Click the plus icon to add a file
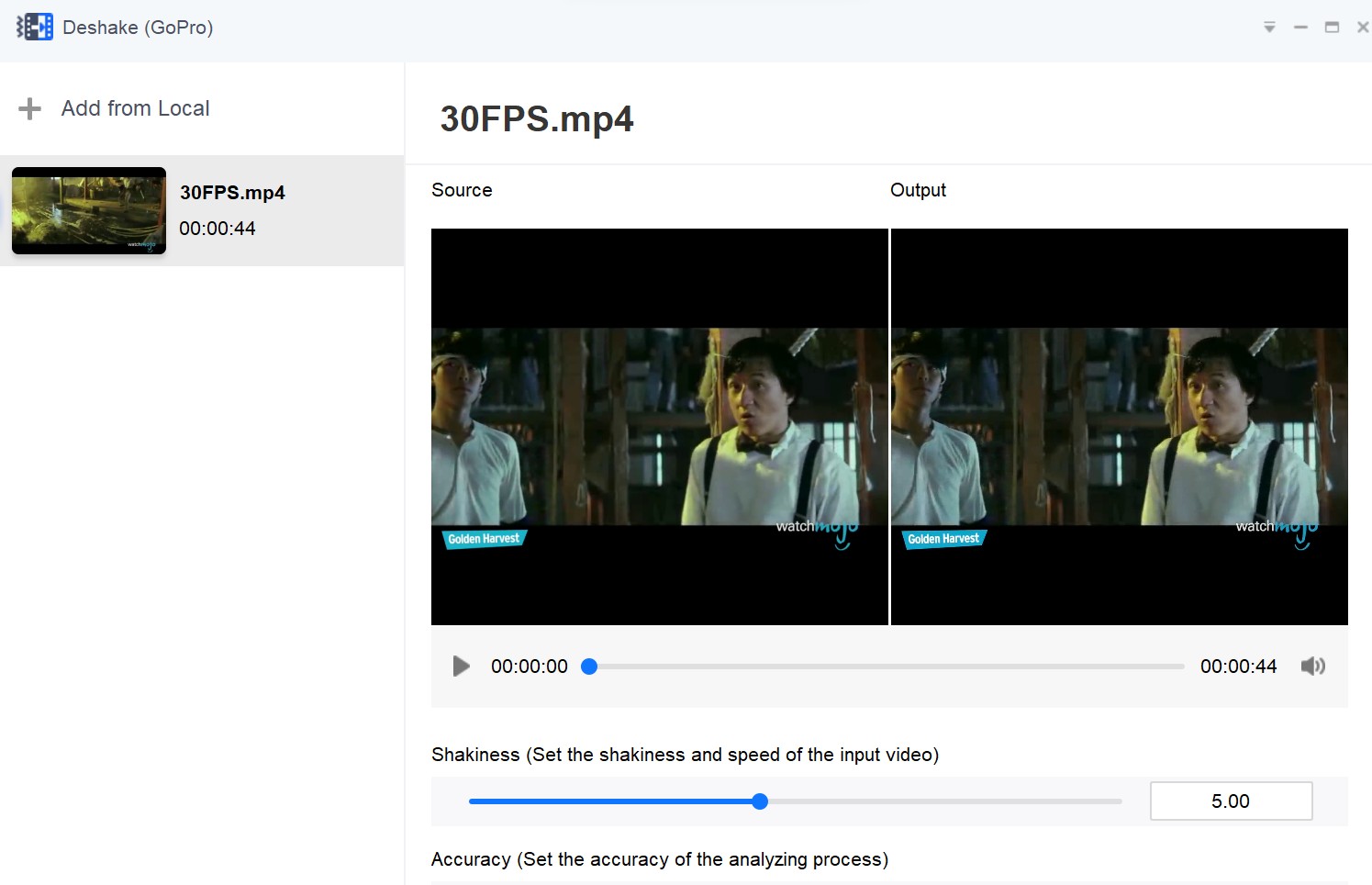Screen dimensions: 1372x885 (x=29, y=109)
